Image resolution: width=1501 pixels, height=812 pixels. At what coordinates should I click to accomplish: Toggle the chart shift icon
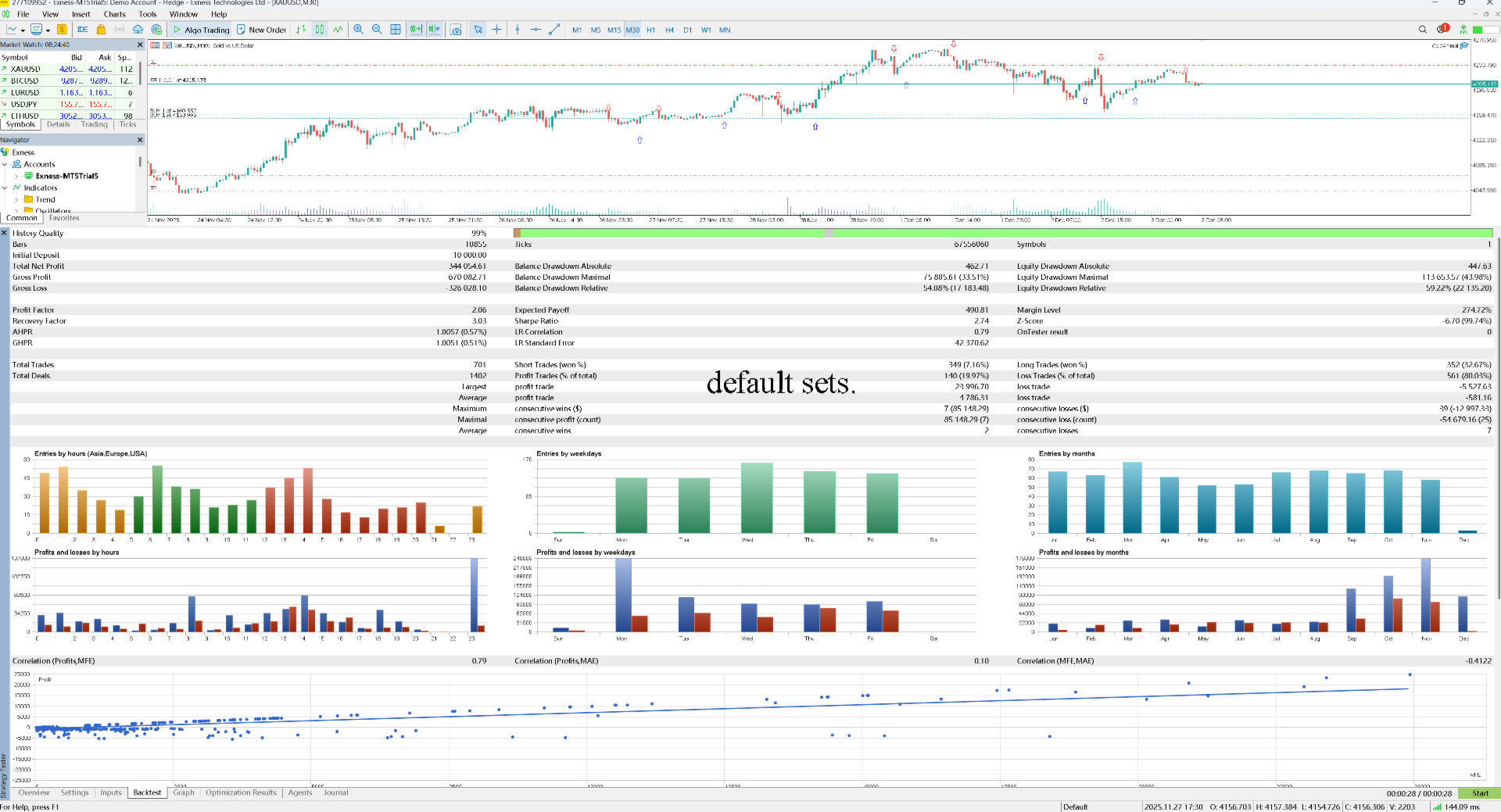[x=435, y=30]
